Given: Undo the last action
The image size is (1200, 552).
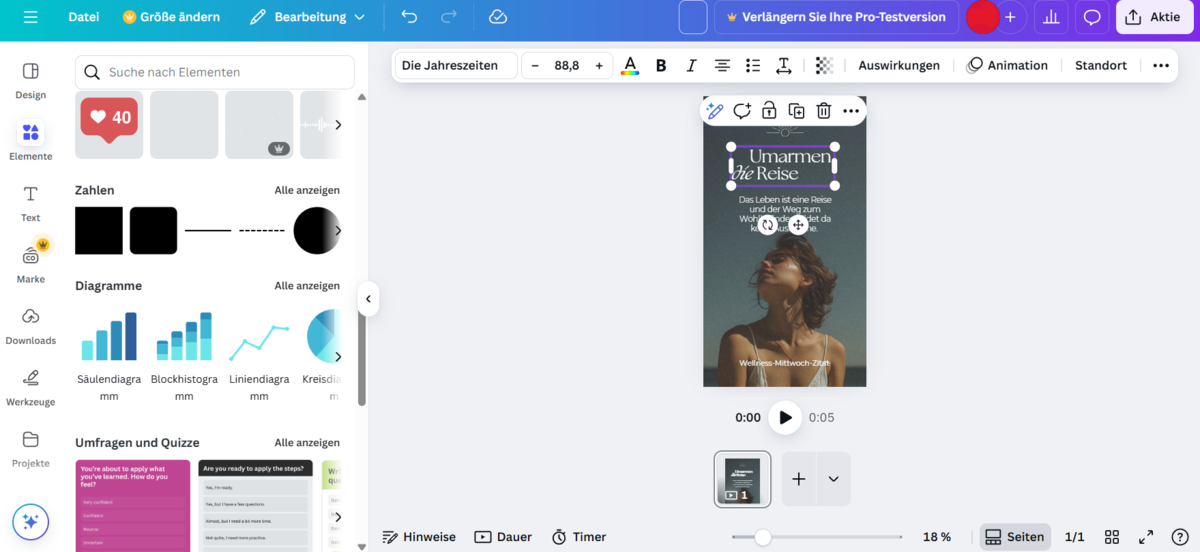Looking at the screenshot, I should pyautogui.click(x=409, y=17).
